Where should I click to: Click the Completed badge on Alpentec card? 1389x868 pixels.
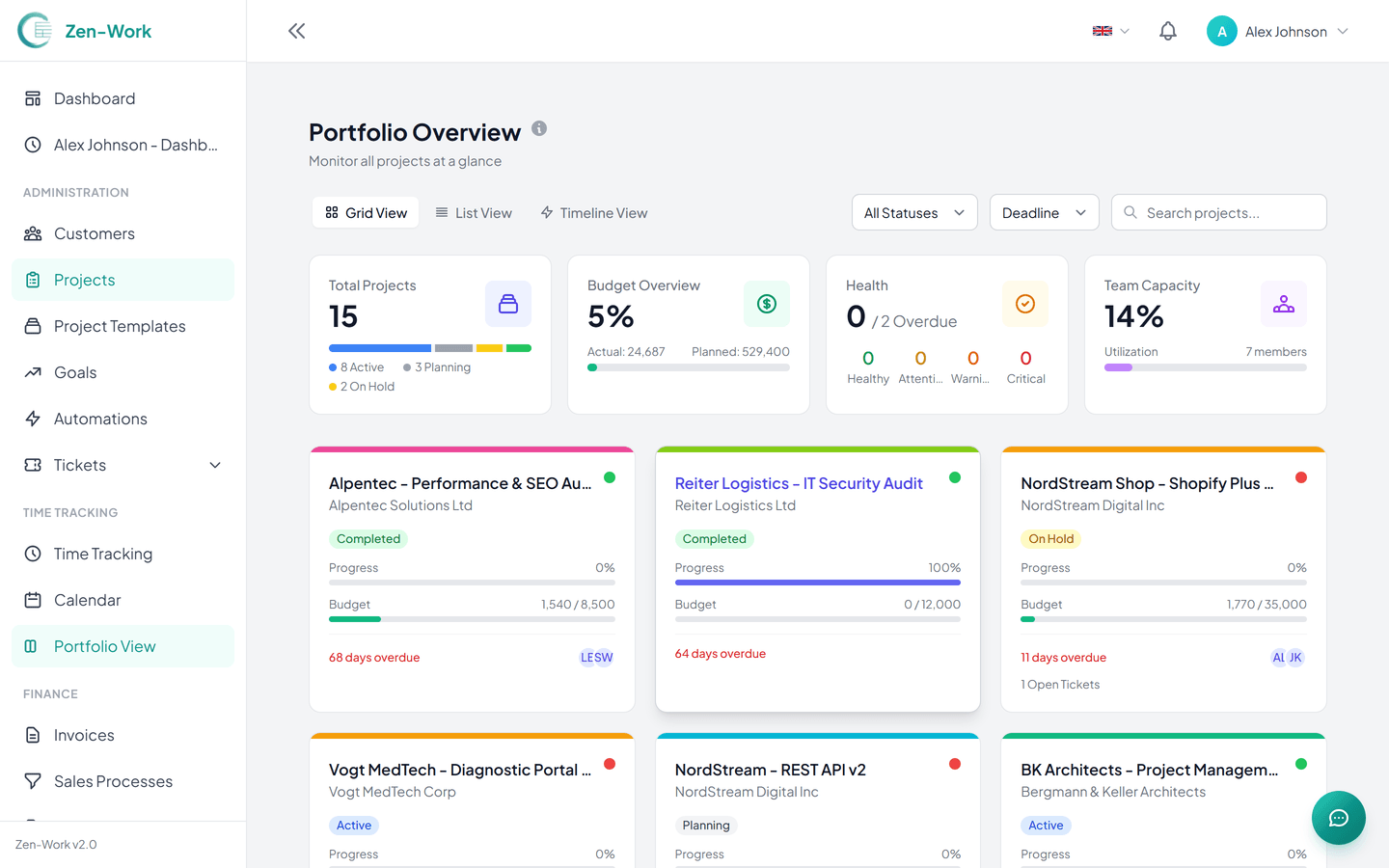368,539
